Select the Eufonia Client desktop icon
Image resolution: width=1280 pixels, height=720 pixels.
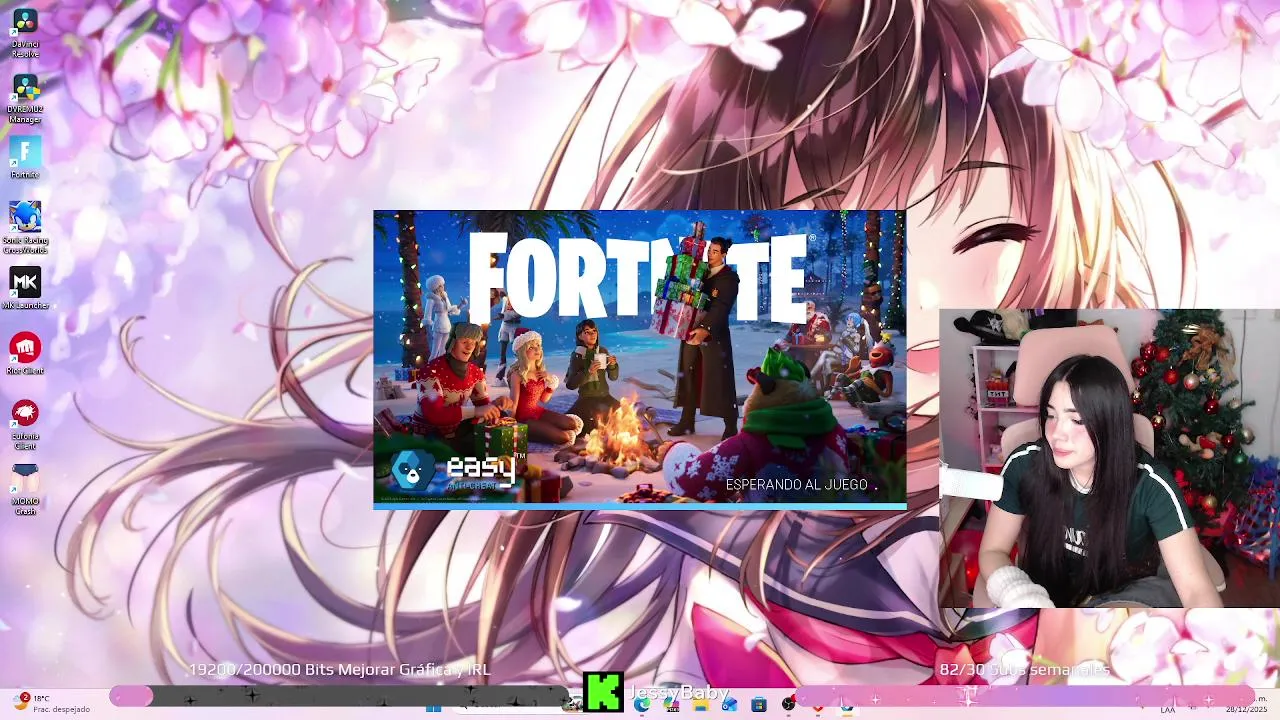25,423
